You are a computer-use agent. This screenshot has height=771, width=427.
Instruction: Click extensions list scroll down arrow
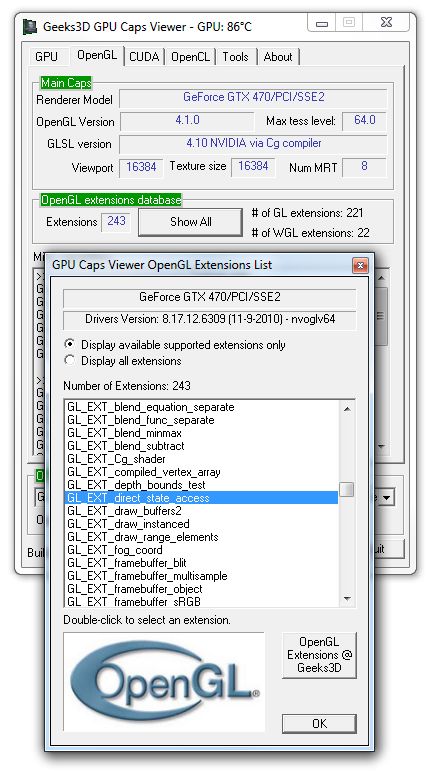point(347,598)
